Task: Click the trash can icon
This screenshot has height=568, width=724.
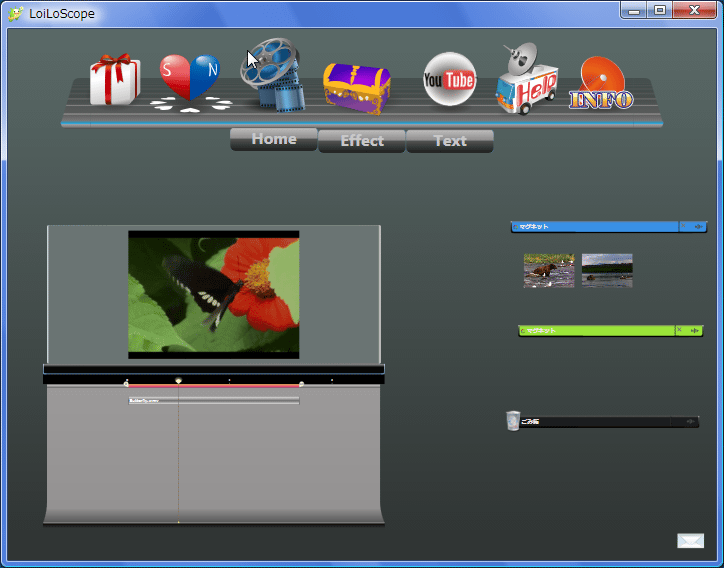Action: (513, 421)
